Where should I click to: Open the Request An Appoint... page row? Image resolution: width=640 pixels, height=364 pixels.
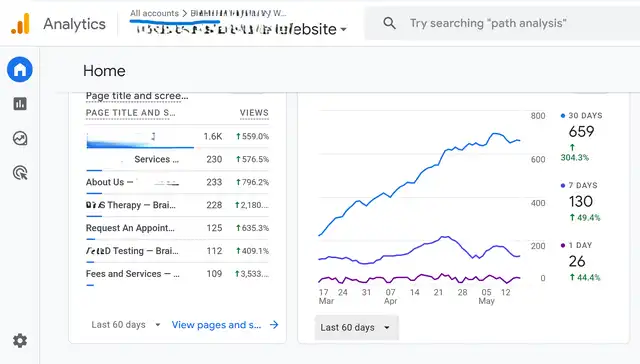point(178,228)
